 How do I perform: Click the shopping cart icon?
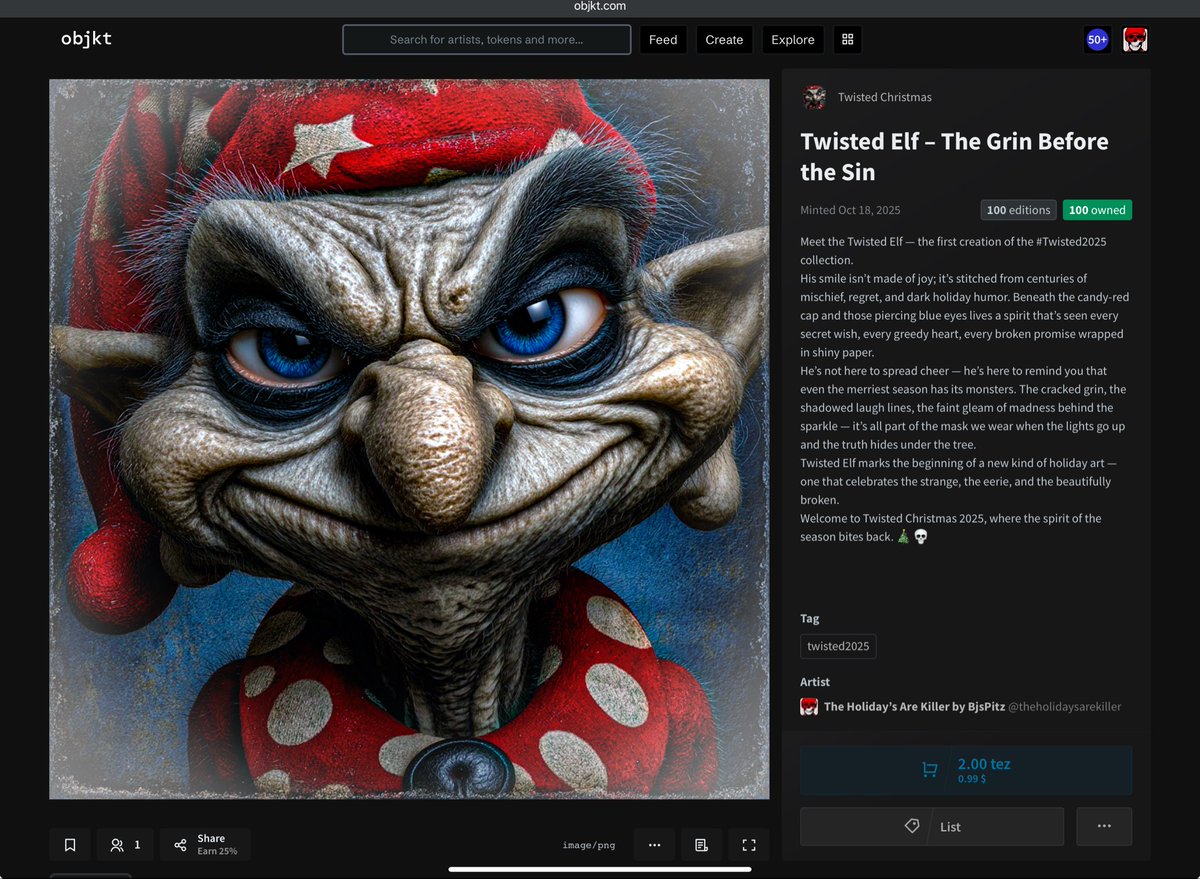pyautogui.click(x=930, y=770)
